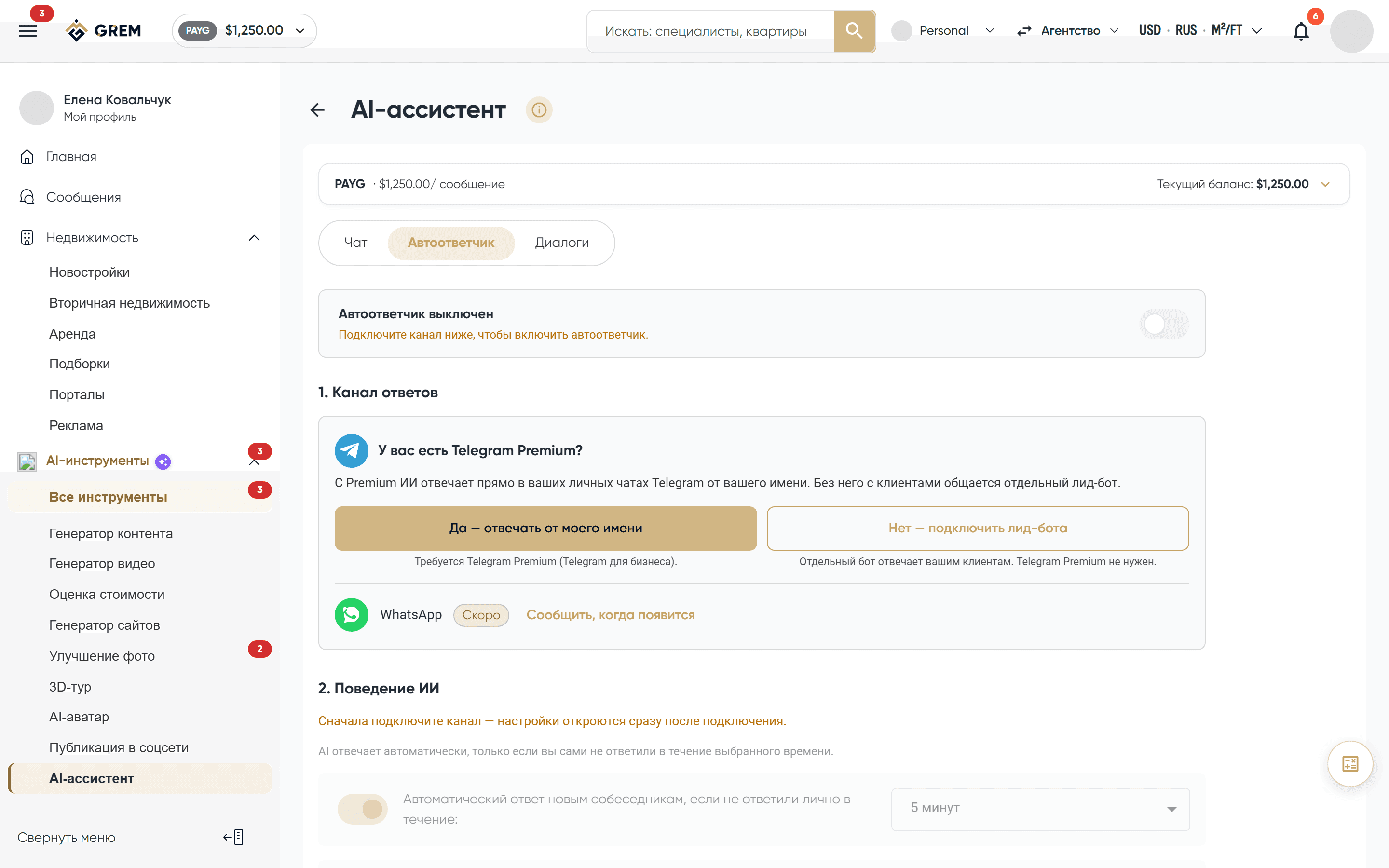Click the collapse menu icon at sidebar bottom
The height and width of the screenshot is (868, 1389).
(x=233, y=837)
